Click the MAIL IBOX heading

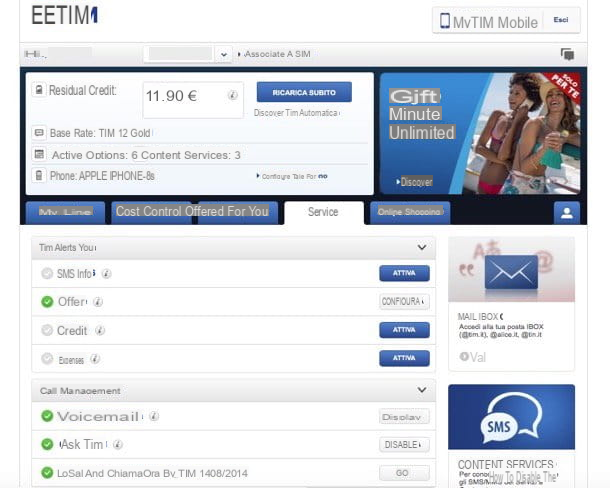480,317
